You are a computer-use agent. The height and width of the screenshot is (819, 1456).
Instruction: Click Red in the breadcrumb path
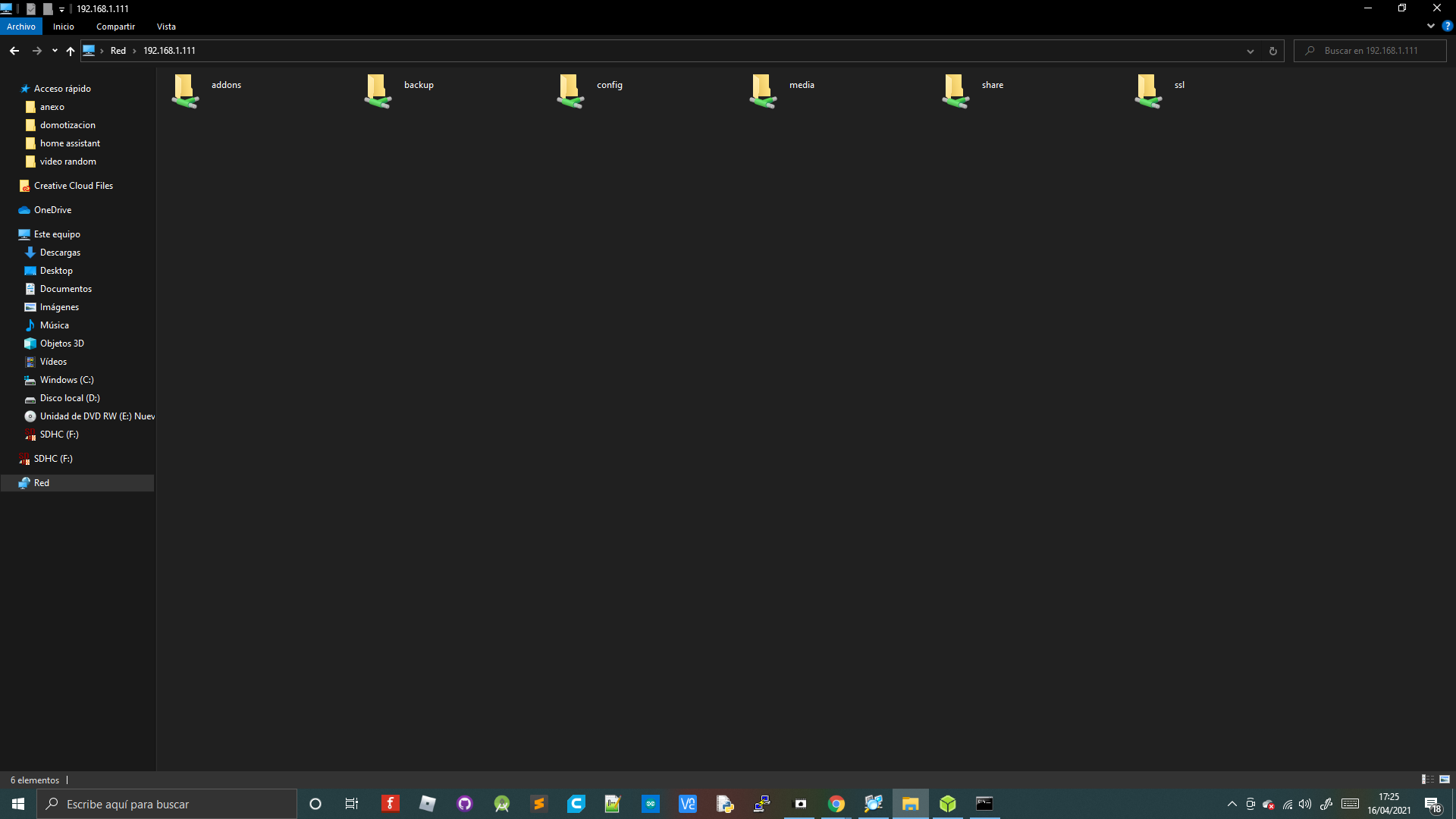pos(118,51)
